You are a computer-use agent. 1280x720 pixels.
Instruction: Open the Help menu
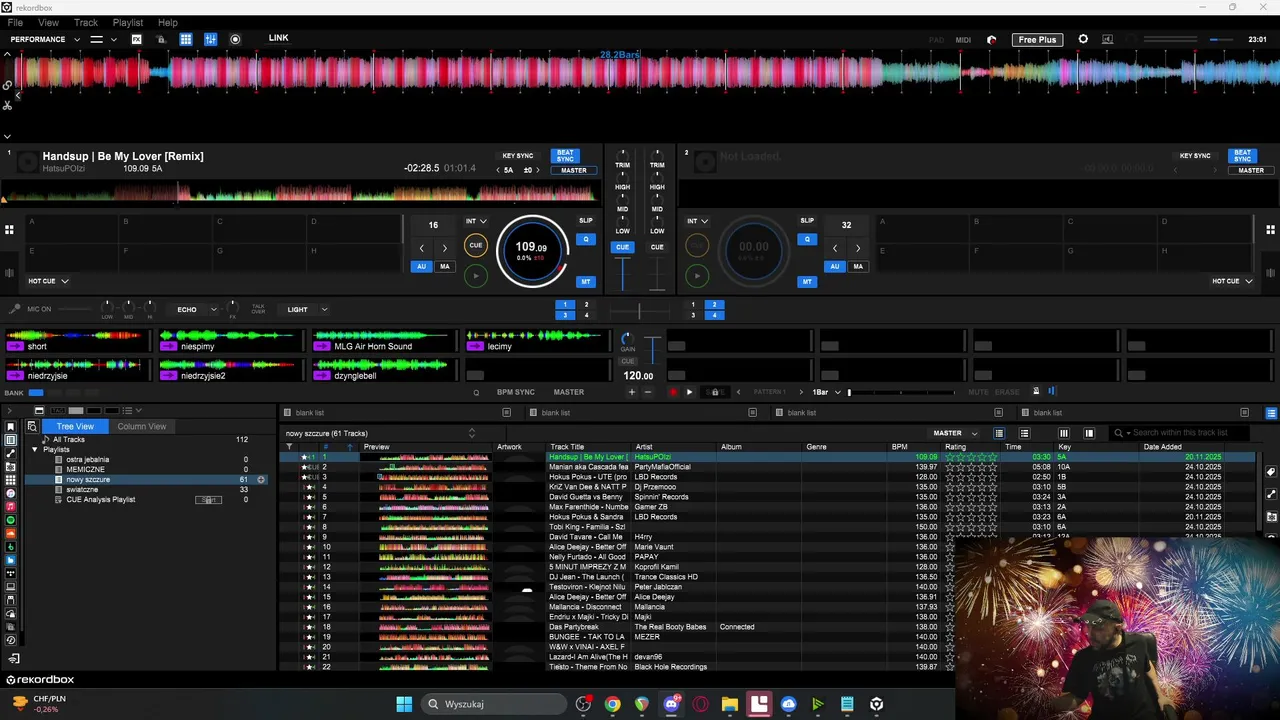pos(168,22)
